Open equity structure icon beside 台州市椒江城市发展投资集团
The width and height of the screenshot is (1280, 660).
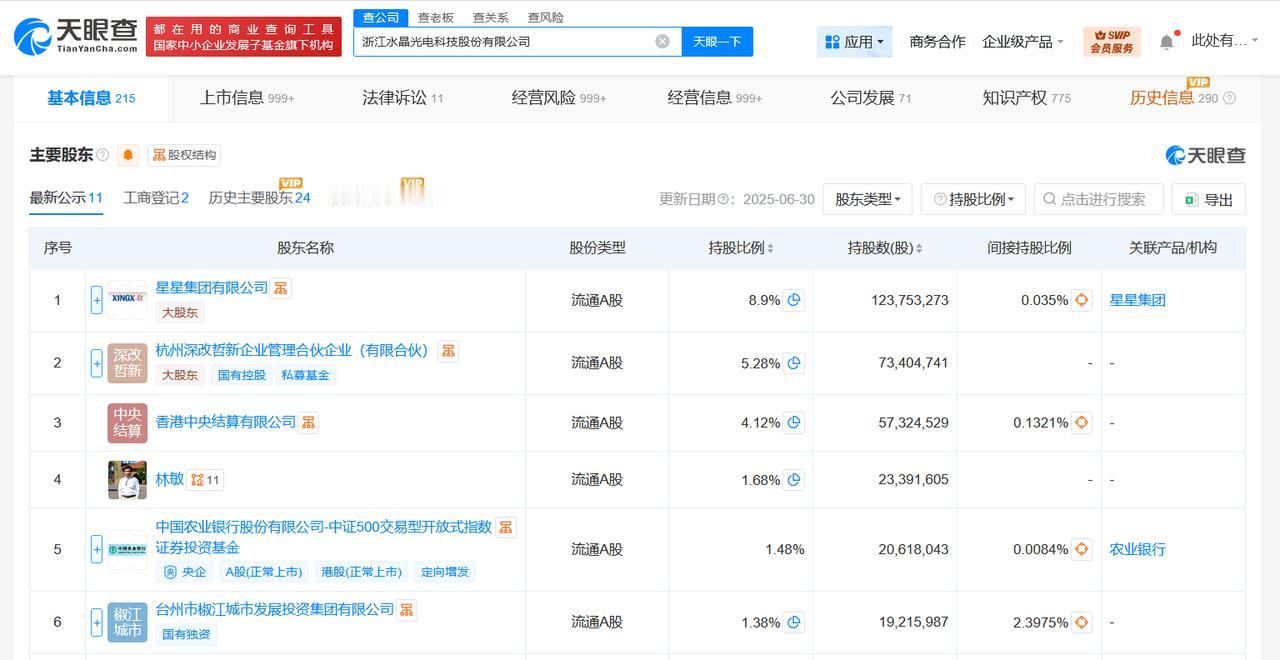click(407, 609)
